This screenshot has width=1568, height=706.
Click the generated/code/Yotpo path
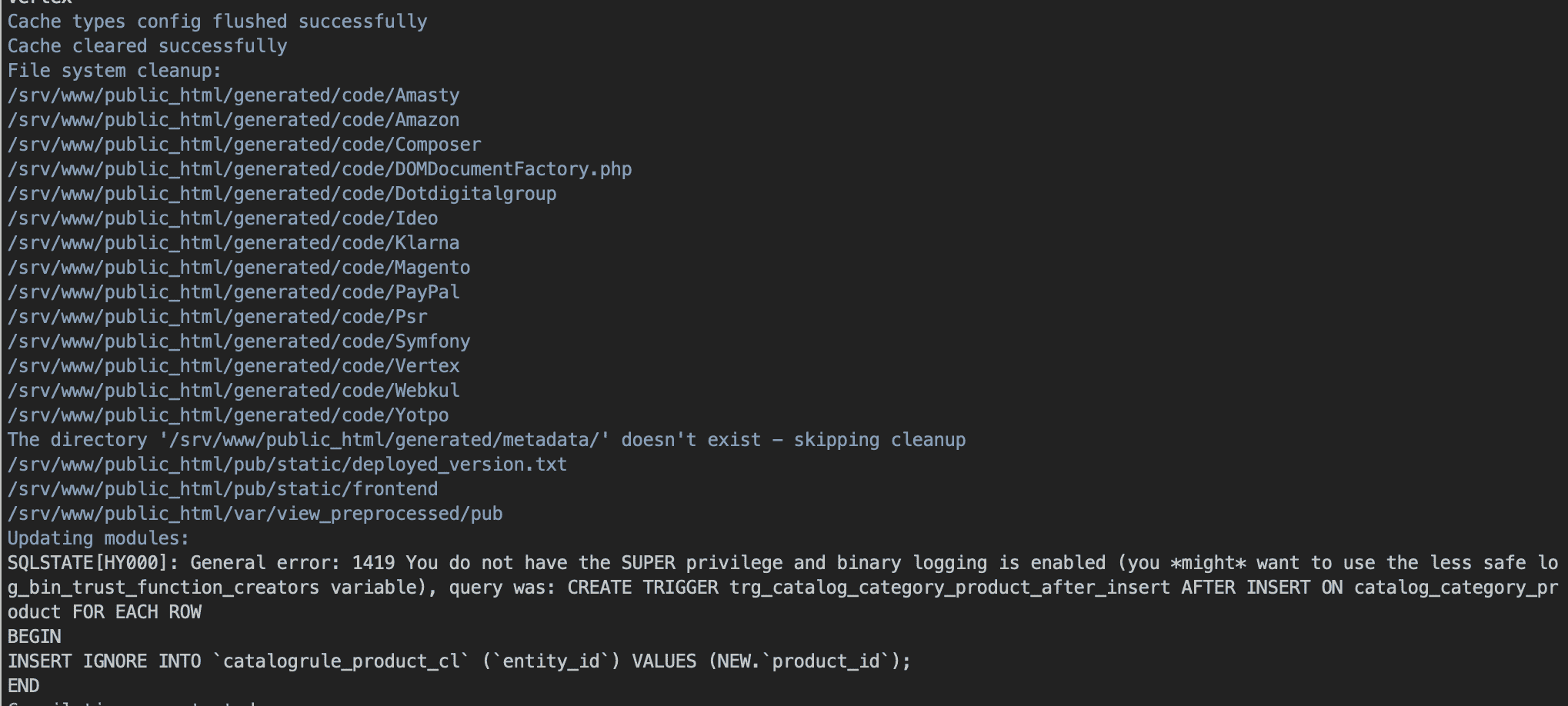[228, 415]
